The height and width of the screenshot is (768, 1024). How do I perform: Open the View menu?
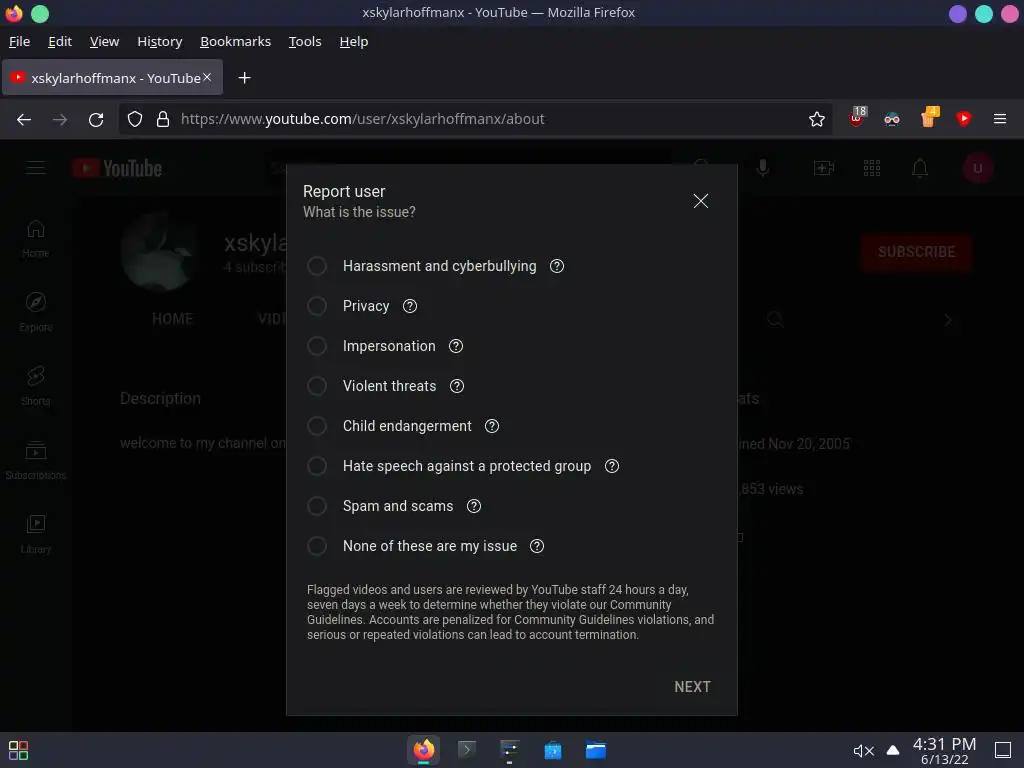click(104, 41)
